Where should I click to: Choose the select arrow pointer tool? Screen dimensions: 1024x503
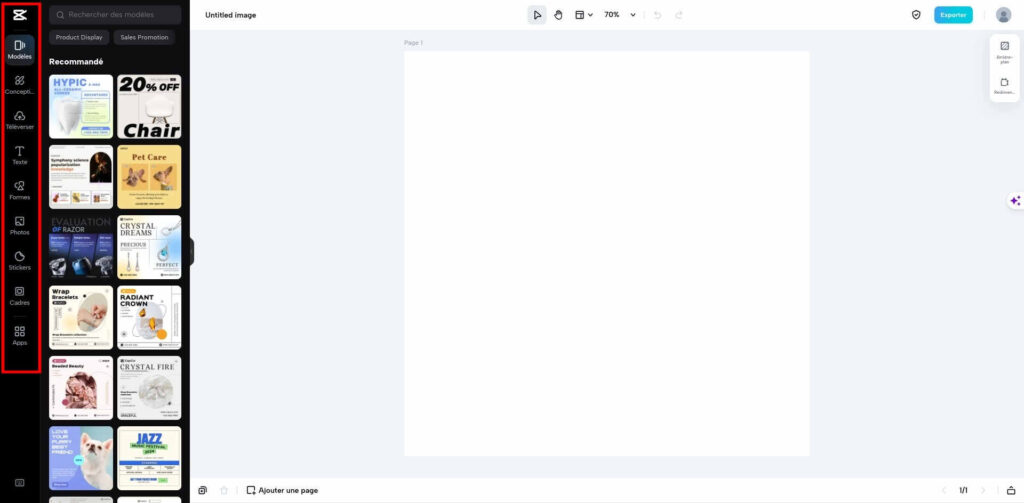click(x=537, y=15)
